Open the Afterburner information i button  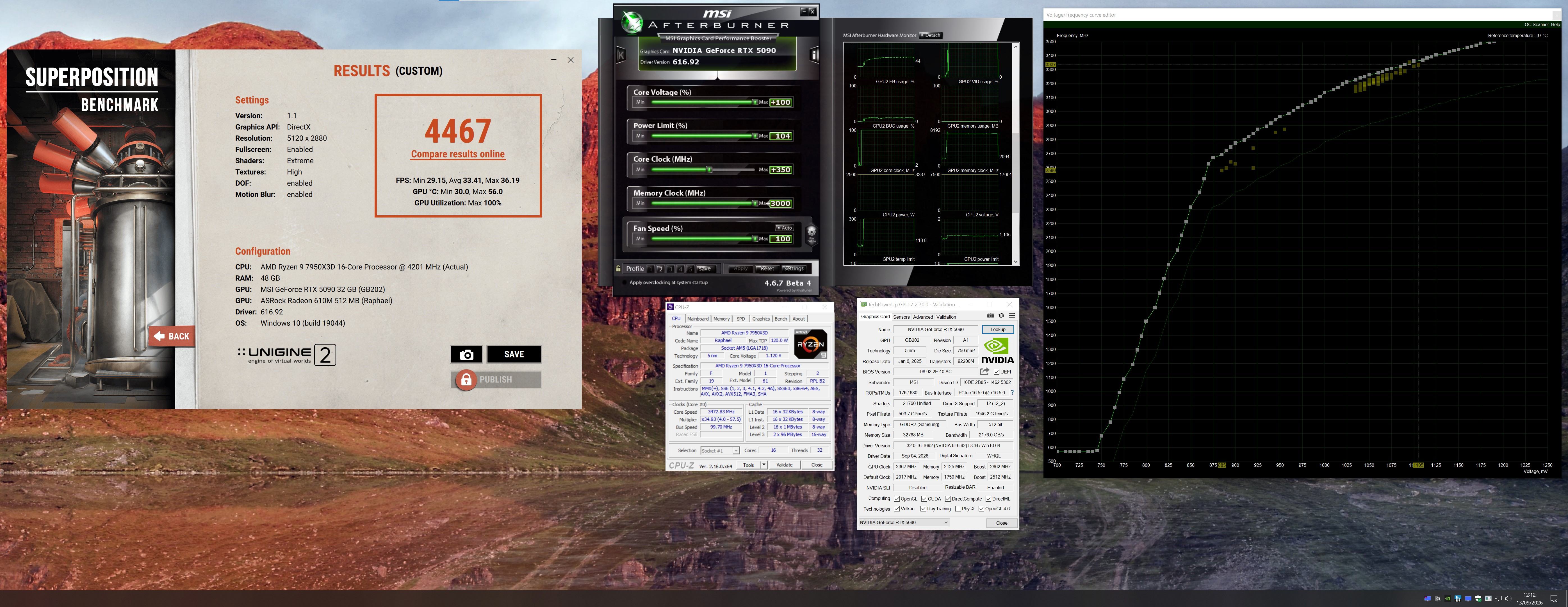814,55
